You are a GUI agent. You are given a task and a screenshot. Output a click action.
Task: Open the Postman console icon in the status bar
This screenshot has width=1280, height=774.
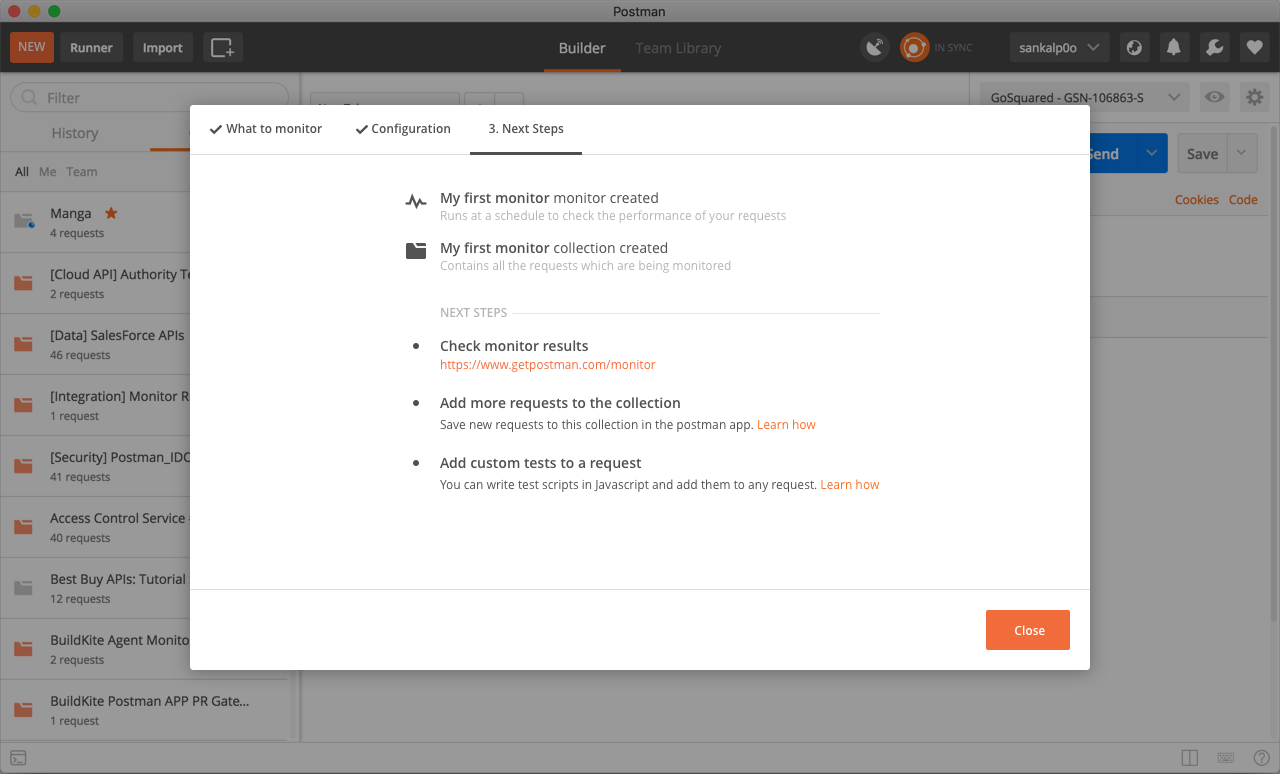18,758
